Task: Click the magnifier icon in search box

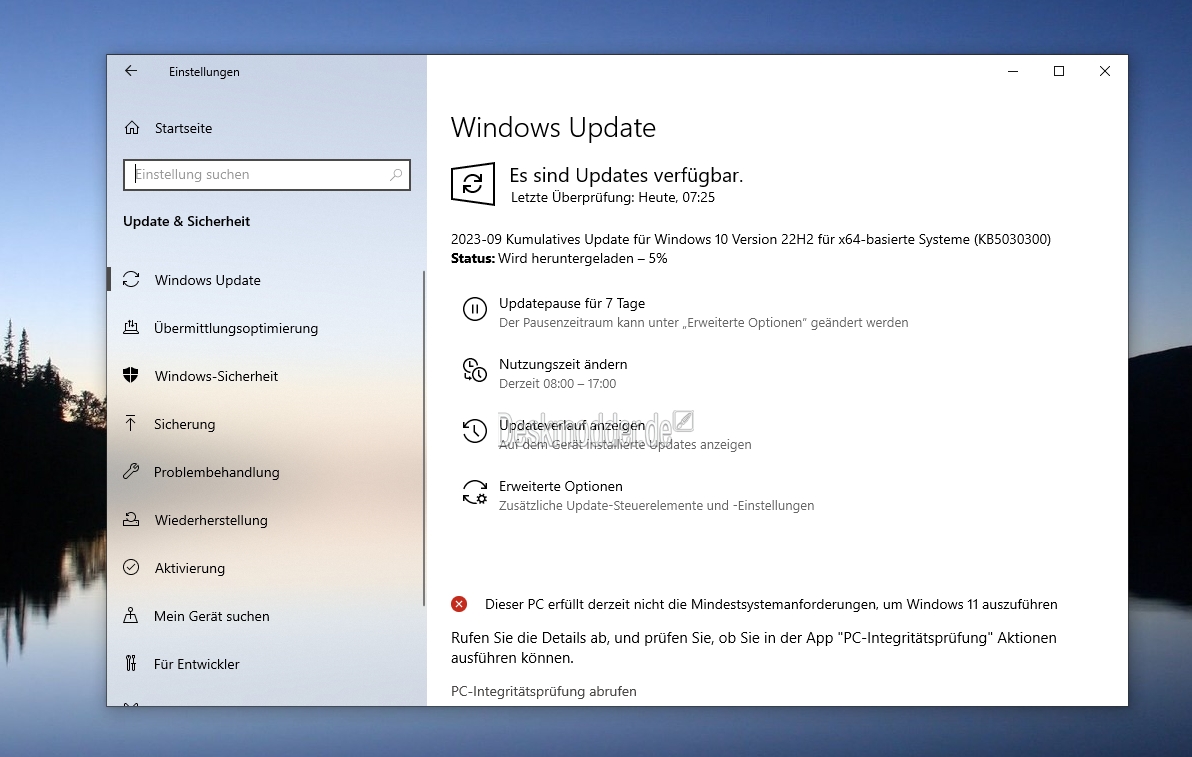Action: (x=396, y=175)
